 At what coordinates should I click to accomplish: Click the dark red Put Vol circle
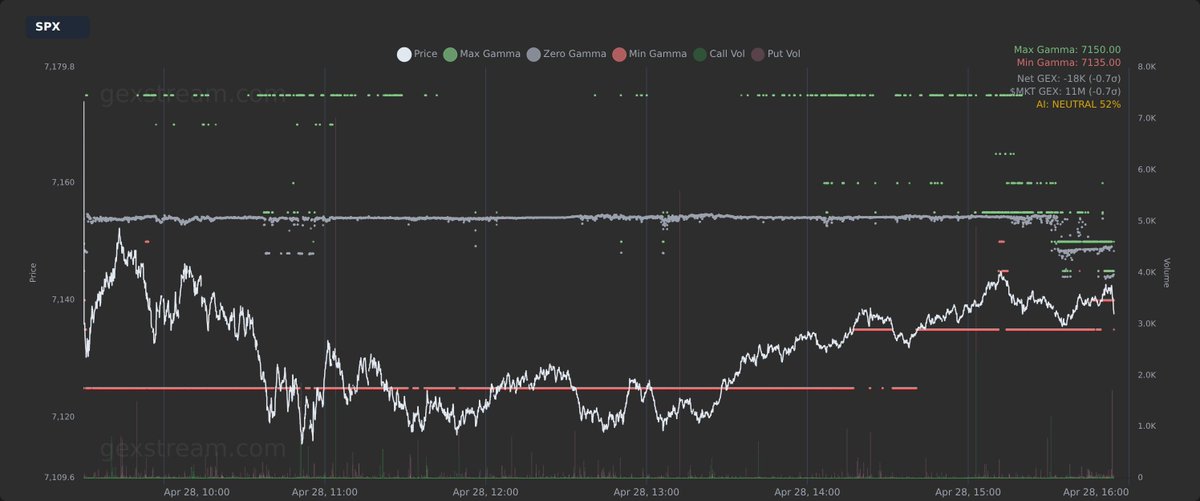[x=758, y=54]
